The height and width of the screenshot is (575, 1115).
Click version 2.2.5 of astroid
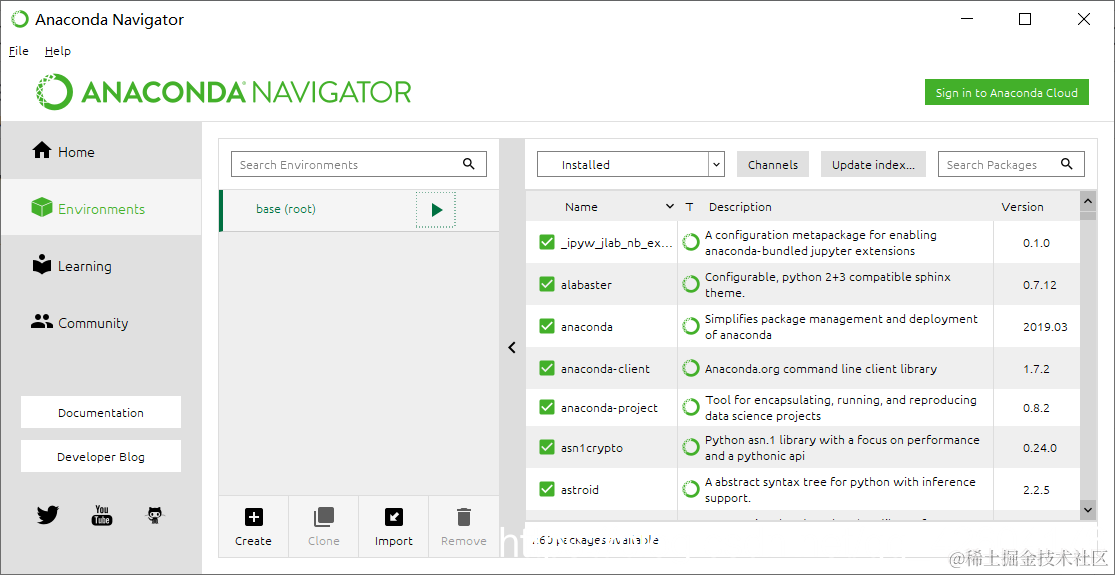[1036, 490]
